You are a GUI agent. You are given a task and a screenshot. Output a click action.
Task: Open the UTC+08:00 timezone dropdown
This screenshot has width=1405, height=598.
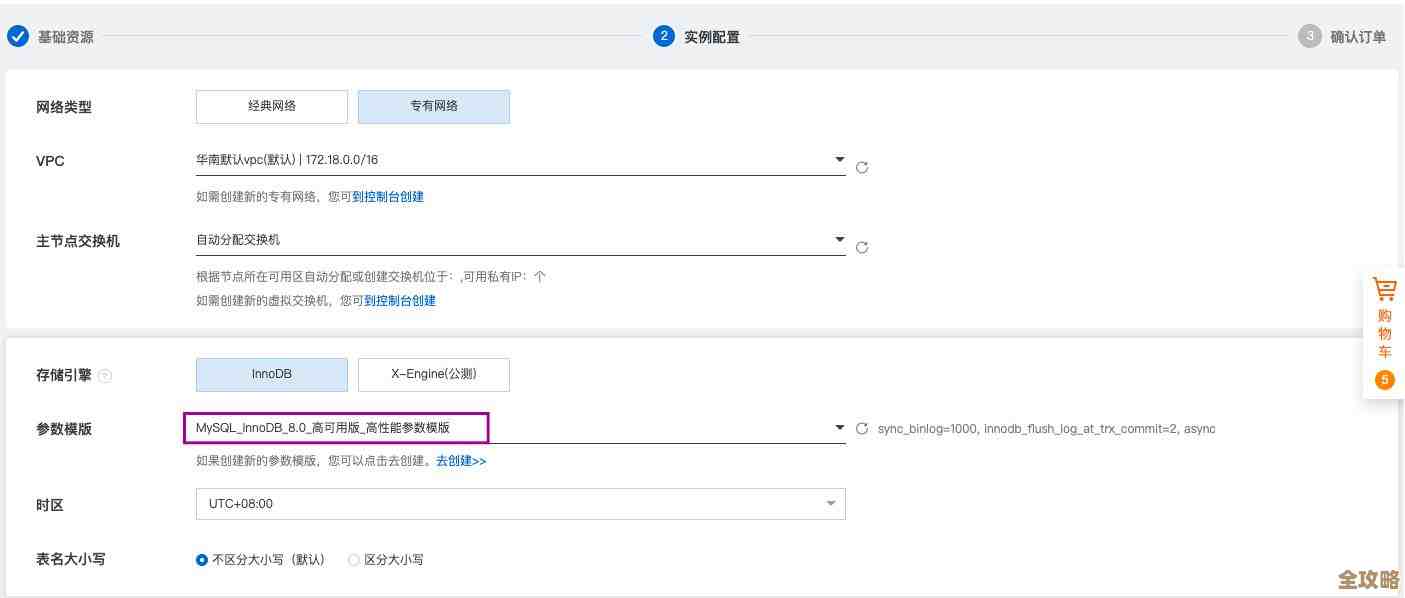click(x=830, y=503)
